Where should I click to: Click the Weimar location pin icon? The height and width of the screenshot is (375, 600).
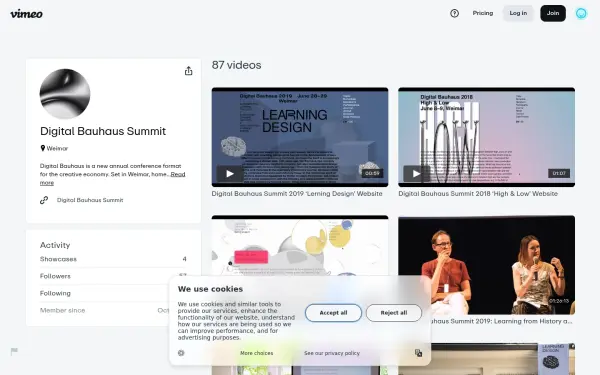coord(42,148)
